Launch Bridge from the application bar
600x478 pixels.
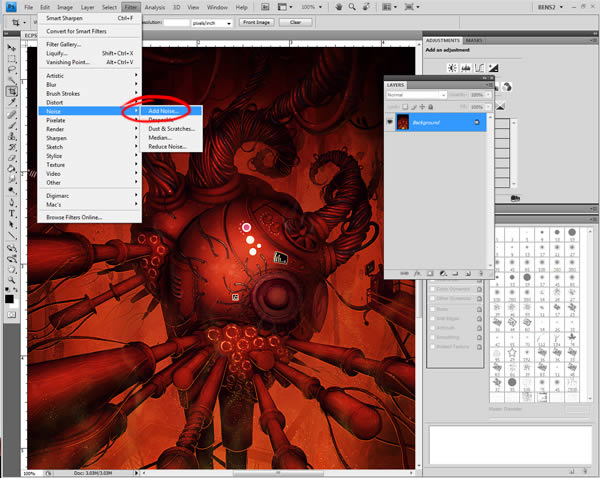click(x=265, y=7)
